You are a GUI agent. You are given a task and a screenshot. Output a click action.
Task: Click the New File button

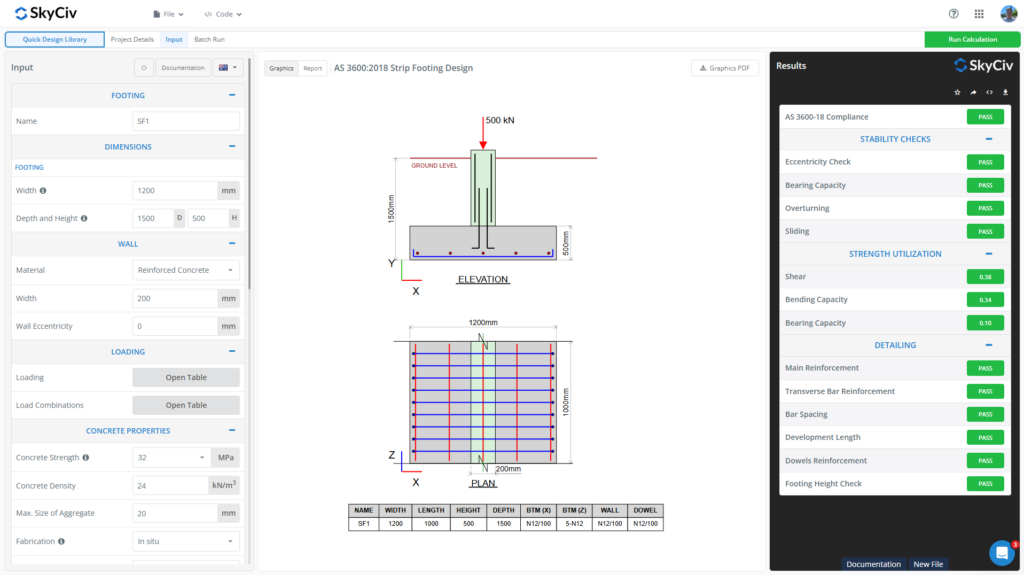pyautogui.click(x=928, y=564)
